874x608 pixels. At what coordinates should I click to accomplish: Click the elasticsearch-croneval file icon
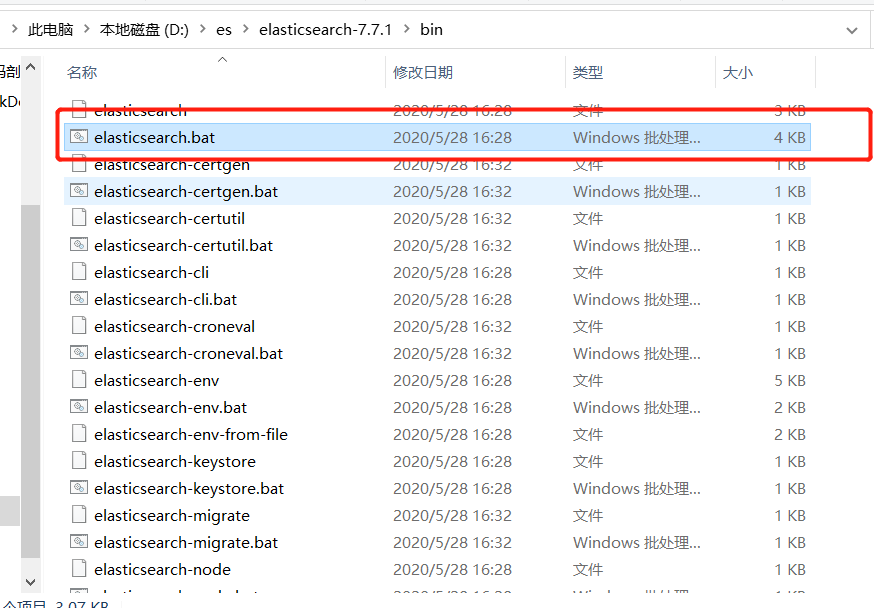(x=79, y=326)
